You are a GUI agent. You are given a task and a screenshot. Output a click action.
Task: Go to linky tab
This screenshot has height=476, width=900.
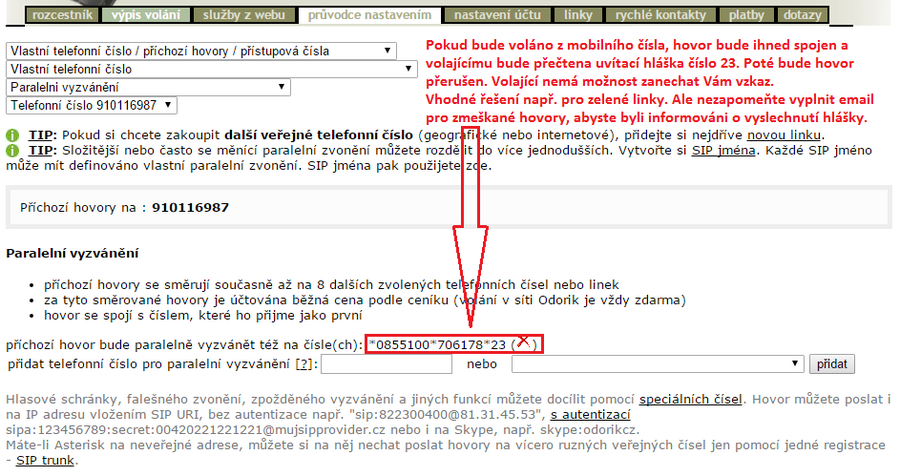click(577, 15)
